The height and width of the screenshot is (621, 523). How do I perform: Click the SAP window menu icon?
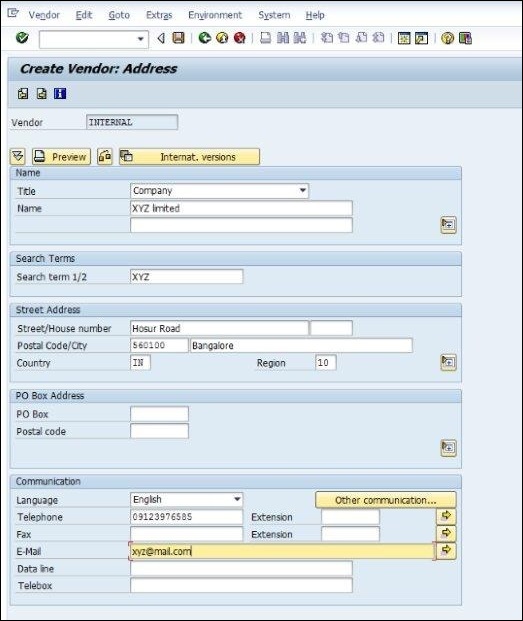[13, 13]
